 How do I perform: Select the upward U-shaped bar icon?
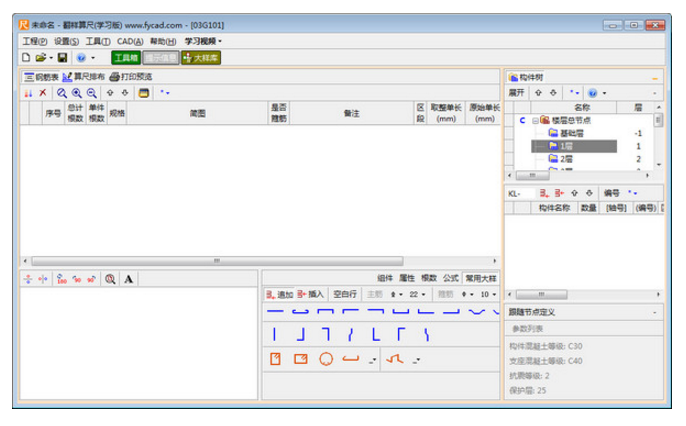[x=401, y=311]
